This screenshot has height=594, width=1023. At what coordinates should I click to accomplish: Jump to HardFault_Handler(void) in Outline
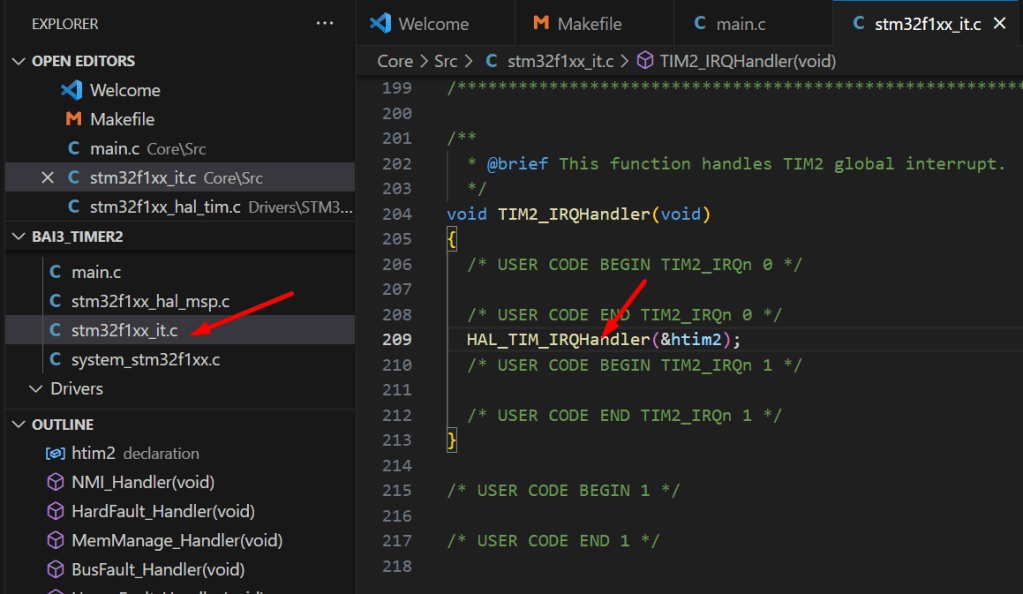point(162,511)
